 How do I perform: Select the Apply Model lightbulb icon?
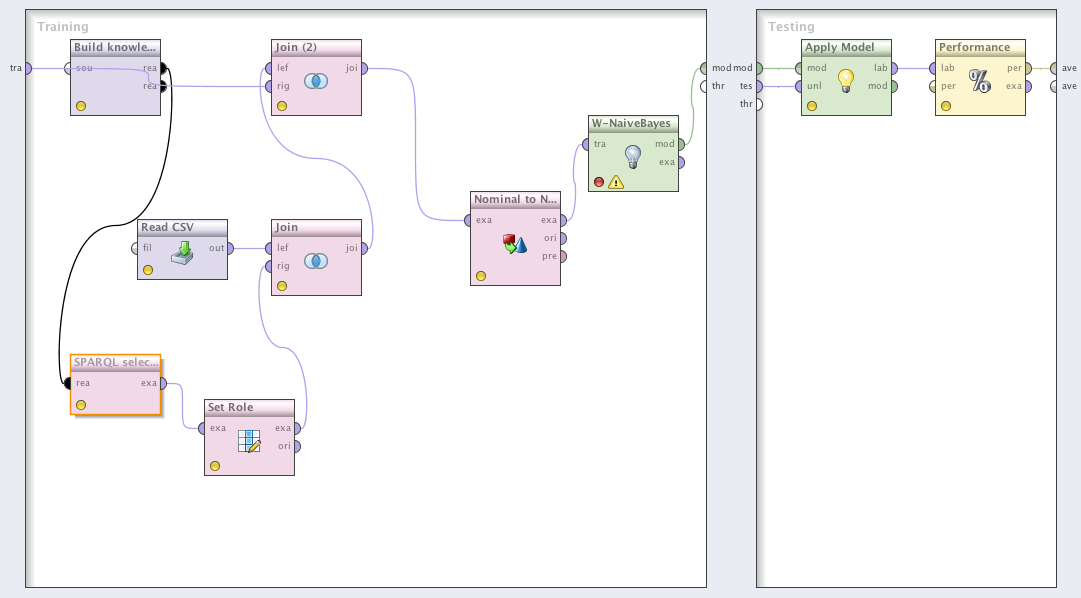pos(846,80)
